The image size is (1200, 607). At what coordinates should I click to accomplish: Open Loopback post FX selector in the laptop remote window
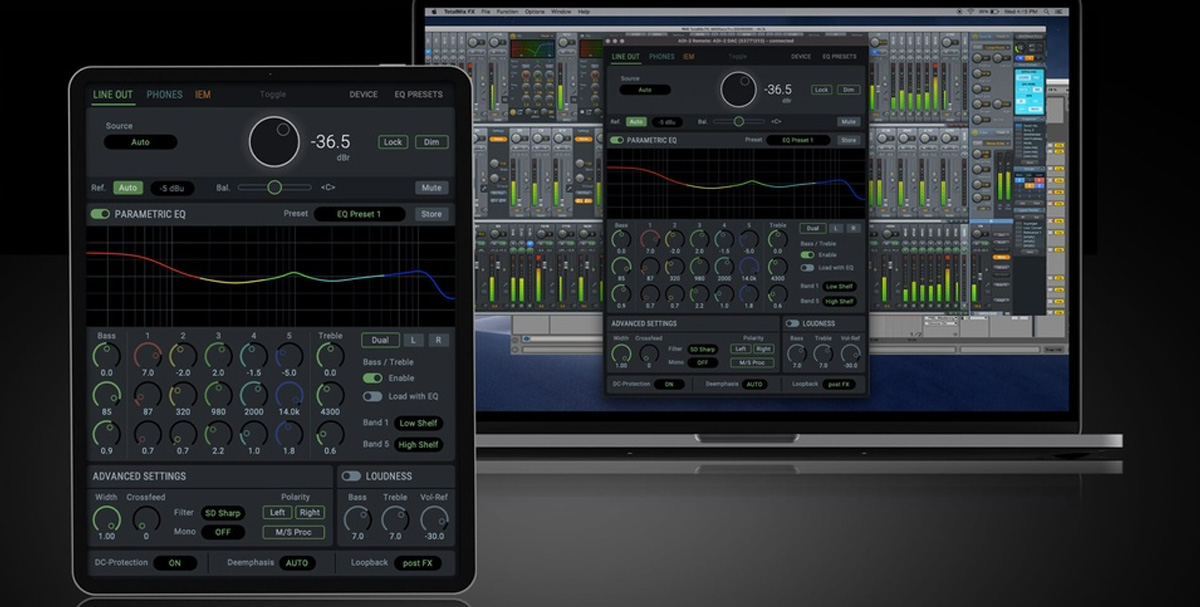click(x=840, y=384)
